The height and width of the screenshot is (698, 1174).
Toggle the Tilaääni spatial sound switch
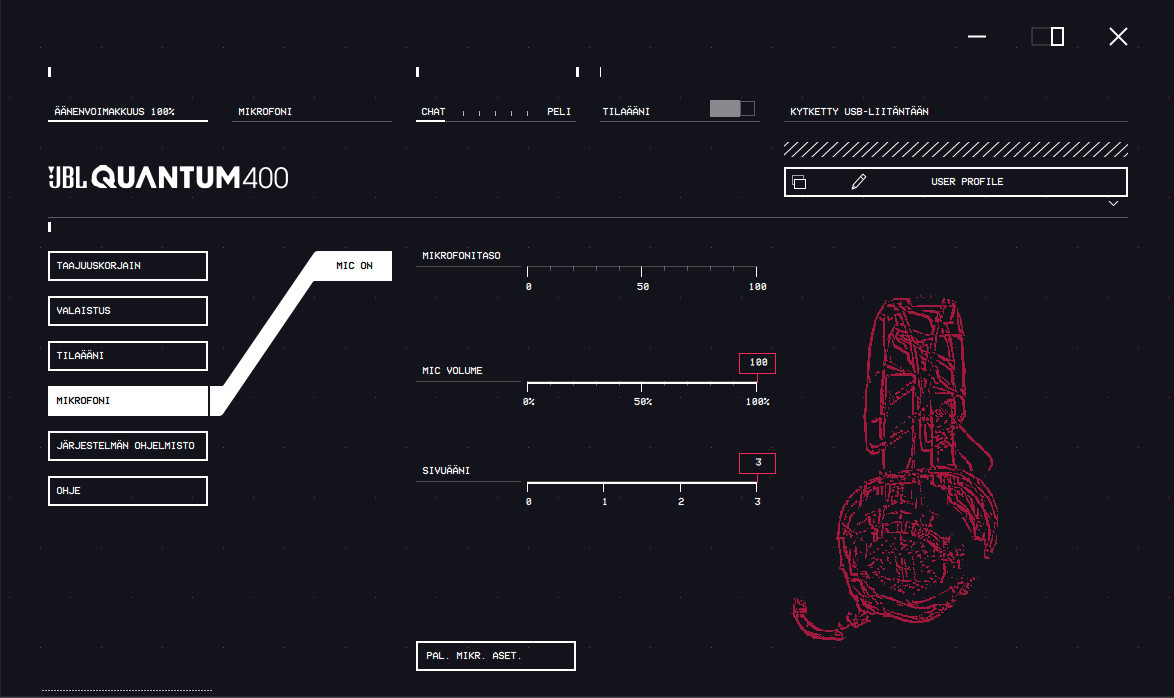point(732,109)
